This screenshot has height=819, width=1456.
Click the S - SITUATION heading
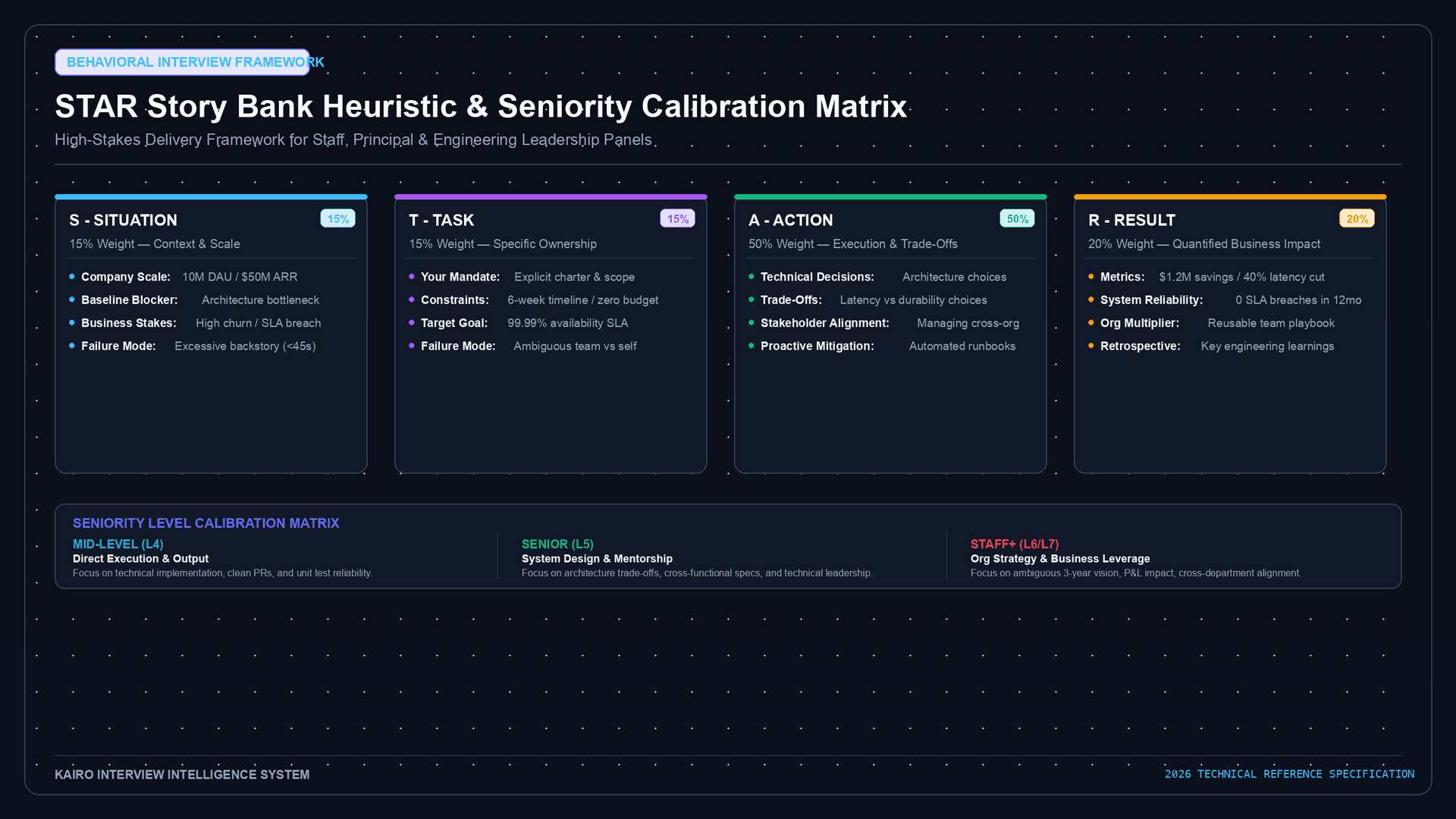tap(124, 220)
